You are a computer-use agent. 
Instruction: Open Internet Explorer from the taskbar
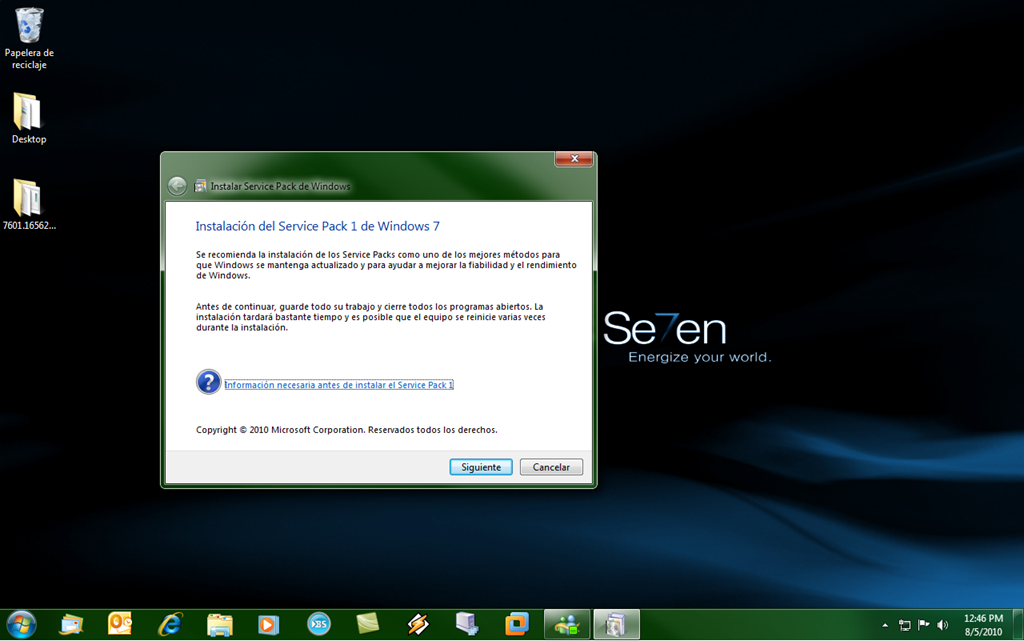click(170, 624)
